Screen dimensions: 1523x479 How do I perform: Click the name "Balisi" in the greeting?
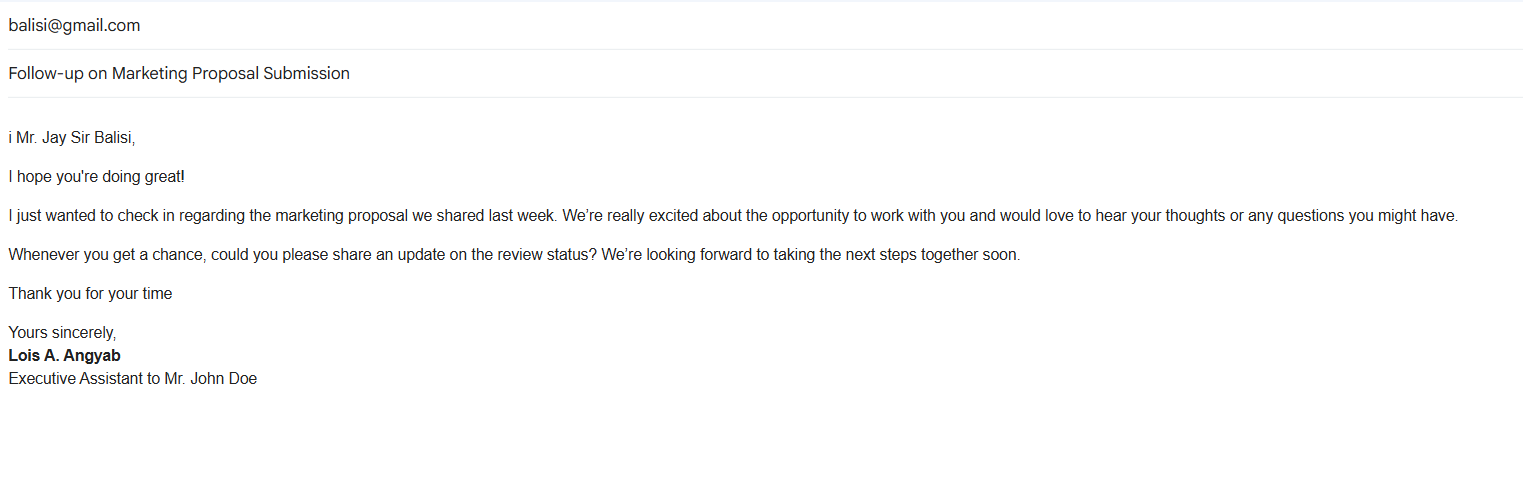click(x=113, y=138)
